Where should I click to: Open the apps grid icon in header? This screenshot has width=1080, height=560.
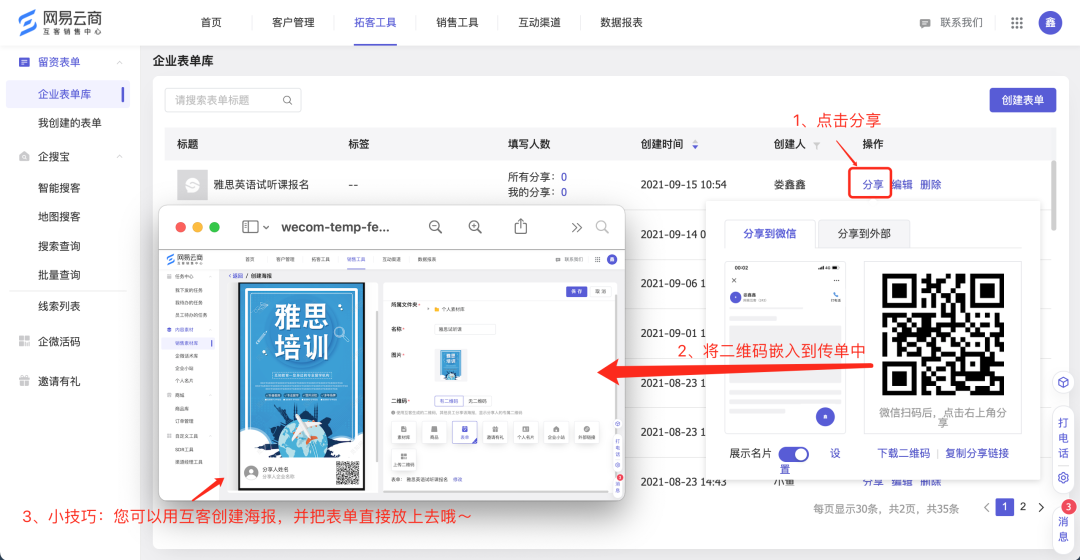tap(1017, 23)
